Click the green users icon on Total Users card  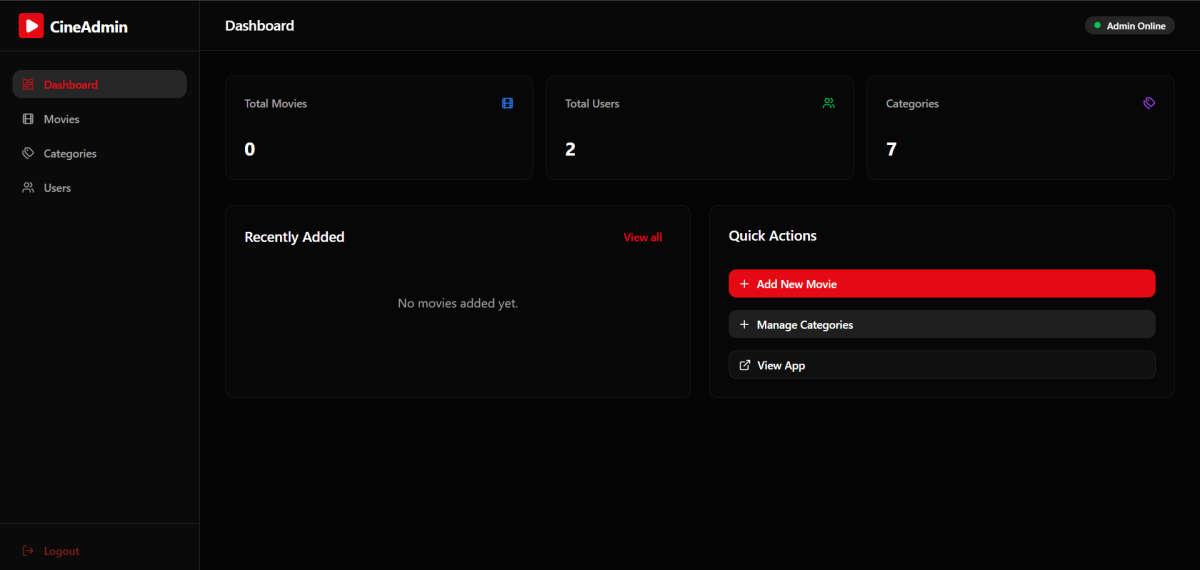(828, 103)
